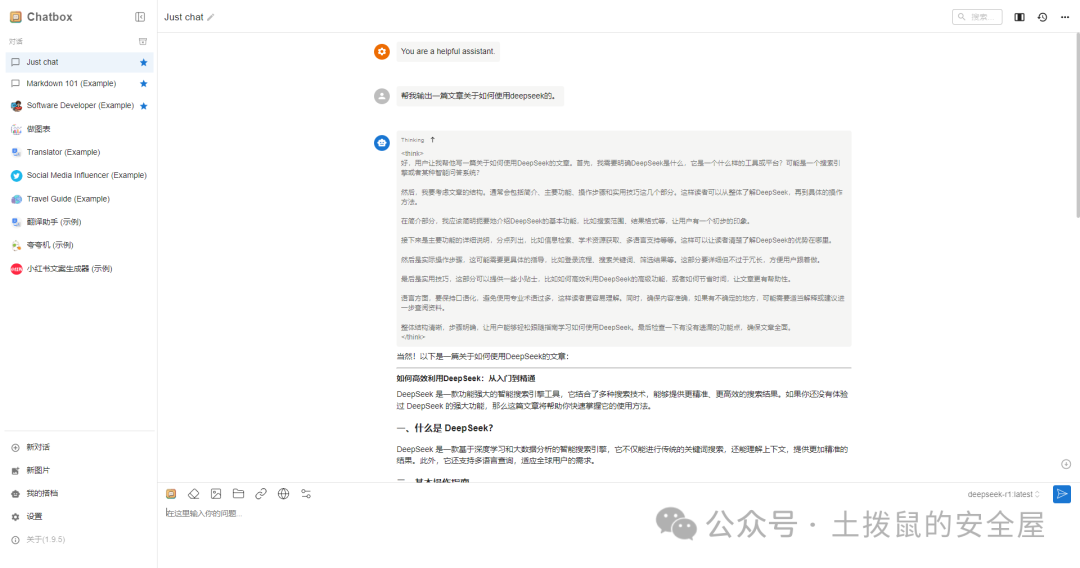Viewport: 1080px width, 568px height.
Task: Open the conversation settings sliders icon
Action: pyautogui.click(x=306, y=494)
